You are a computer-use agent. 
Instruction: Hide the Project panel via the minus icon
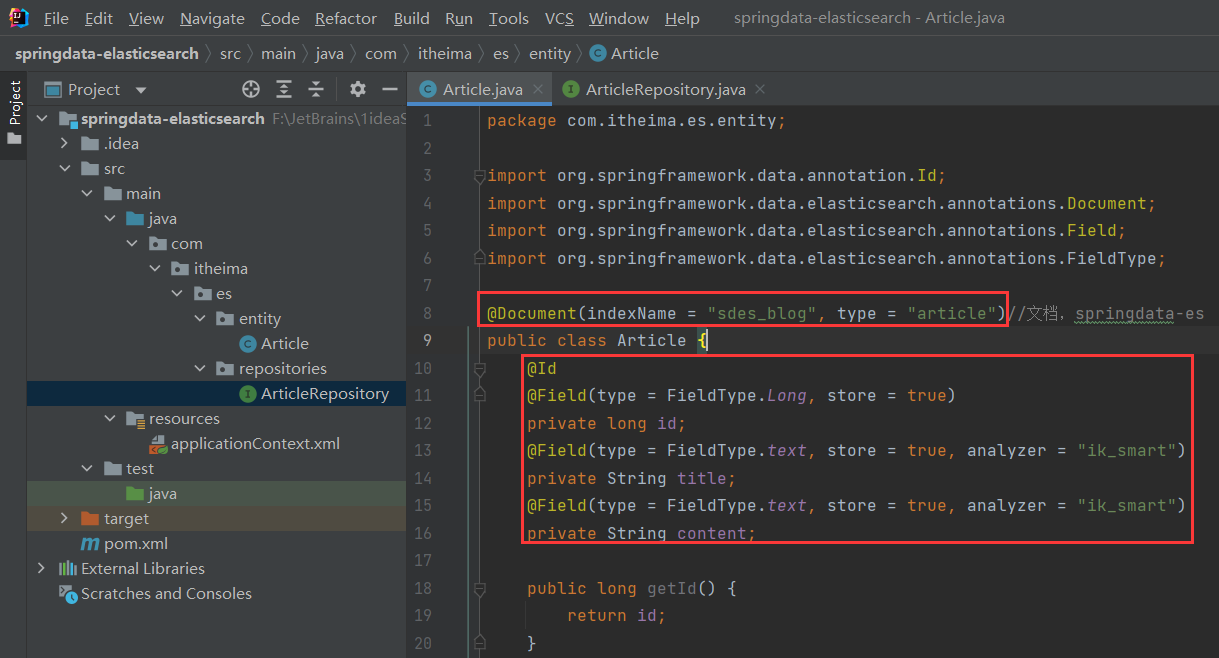click(390, 89)
